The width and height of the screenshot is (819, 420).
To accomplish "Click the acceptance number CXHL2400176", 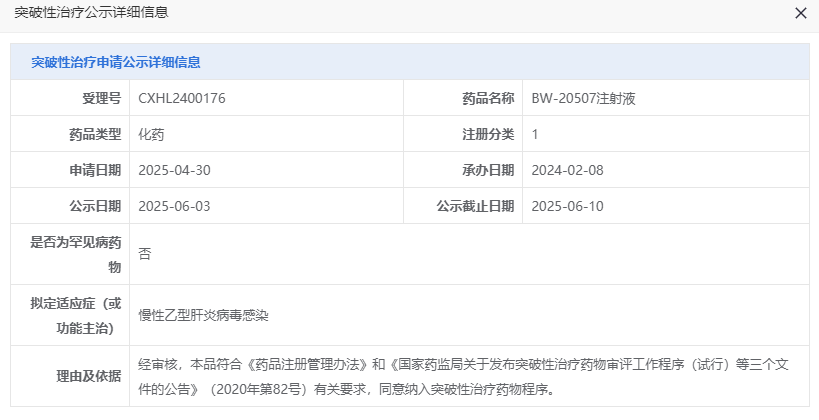I will point(182,98).
